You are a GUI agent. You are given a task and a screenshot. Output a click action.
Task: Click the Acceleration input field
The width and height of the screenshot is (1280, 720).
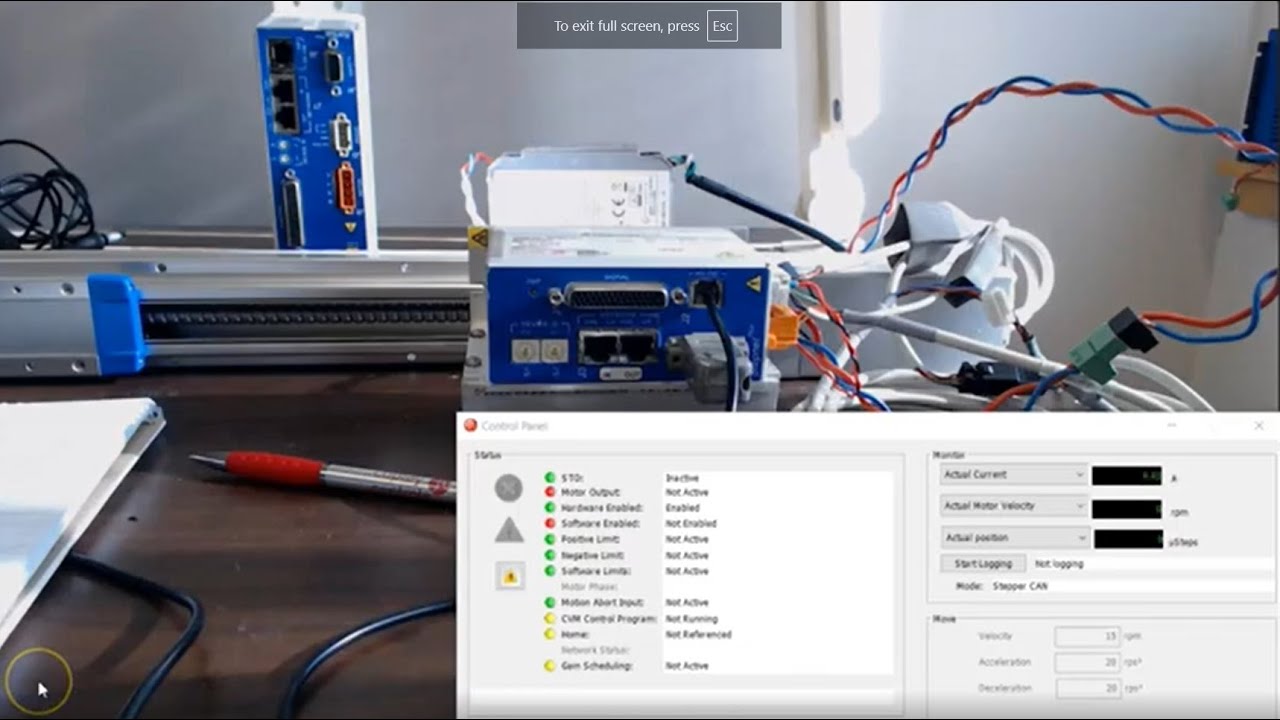point(1088,662)
